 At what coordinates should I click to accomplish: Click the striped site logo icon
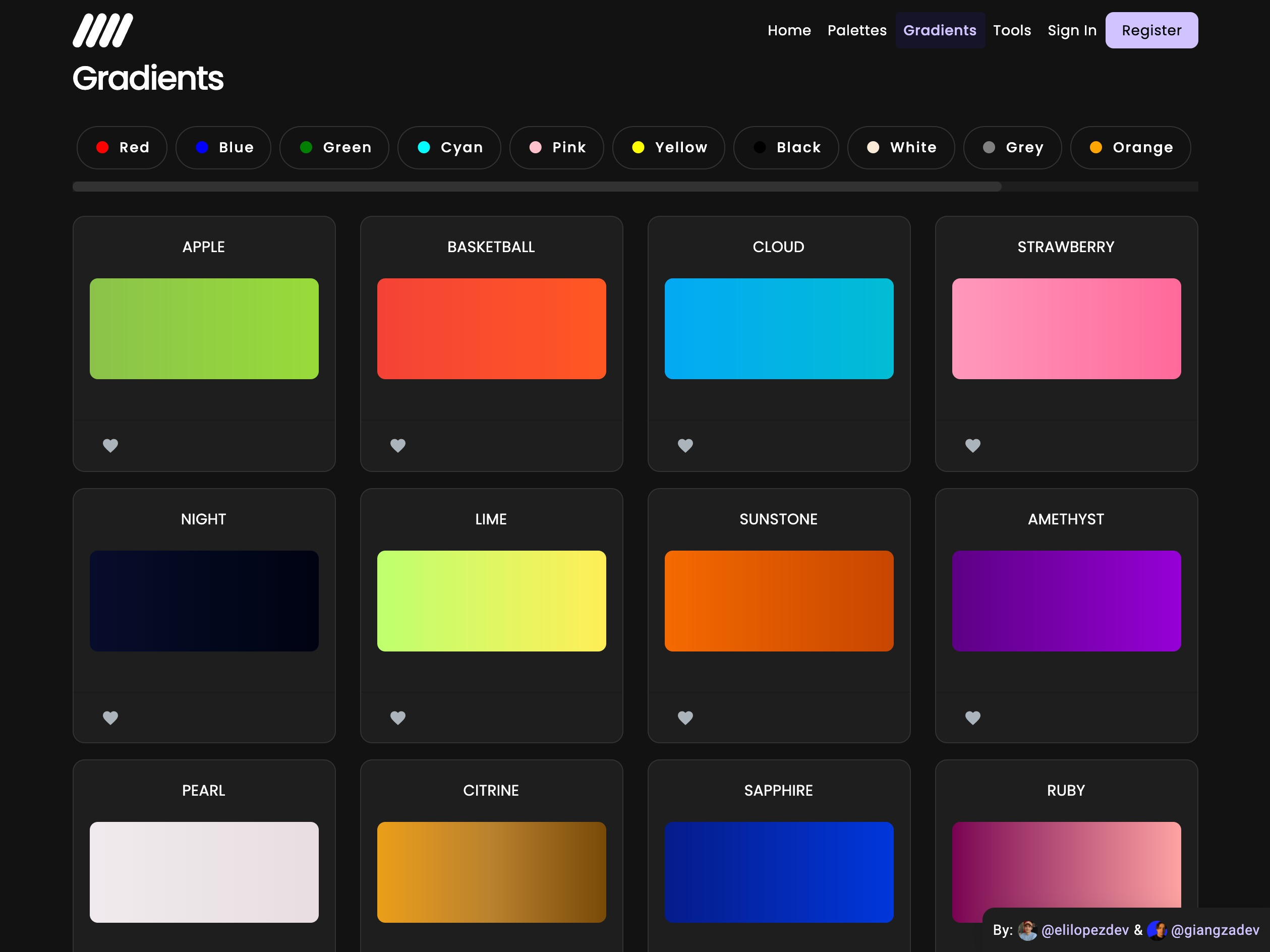pyautogui.click(x=103, y=30)
